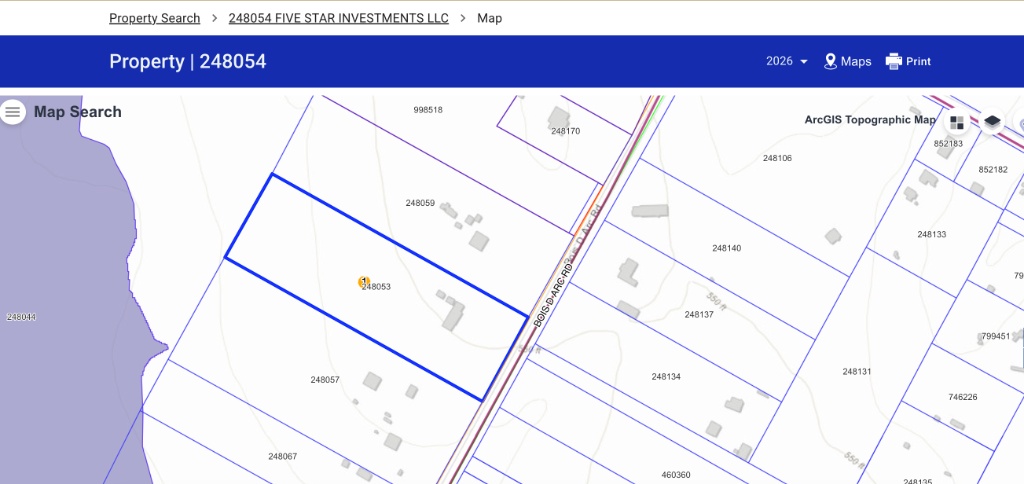Select parcel label 799451 on map

pos(996,336)
